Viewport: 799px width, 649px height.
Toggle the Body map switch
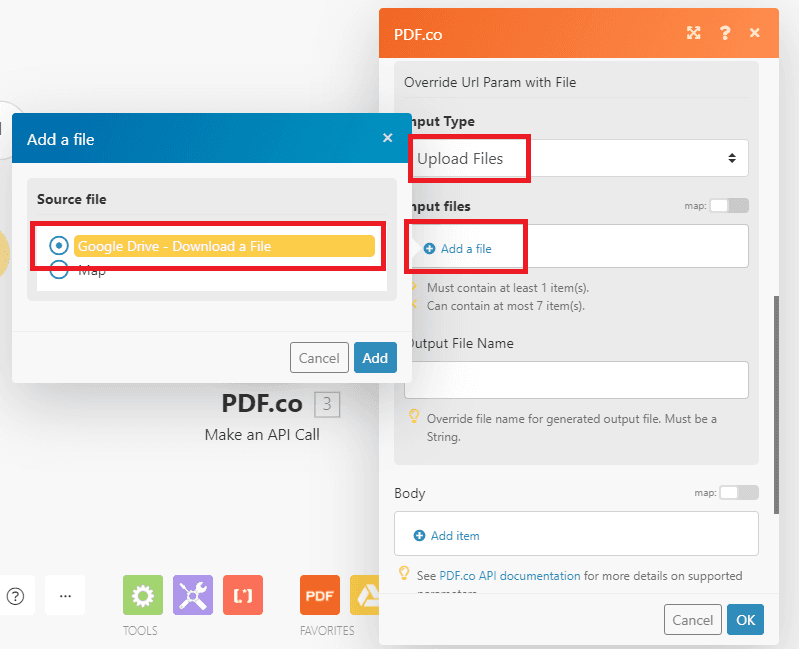[x=739, y=493]
